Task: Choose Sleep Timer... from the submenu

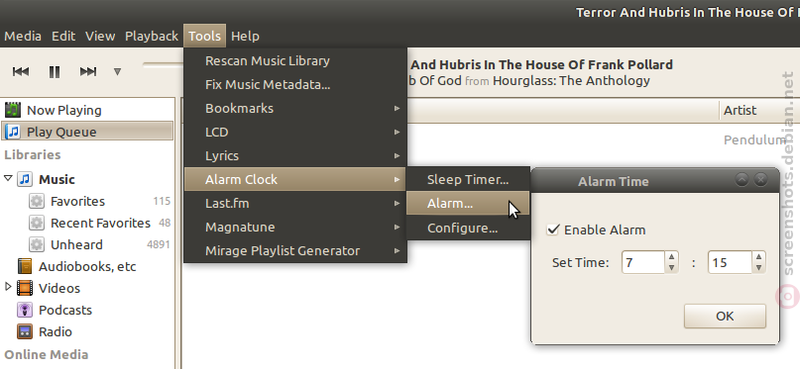Action: 467,179
